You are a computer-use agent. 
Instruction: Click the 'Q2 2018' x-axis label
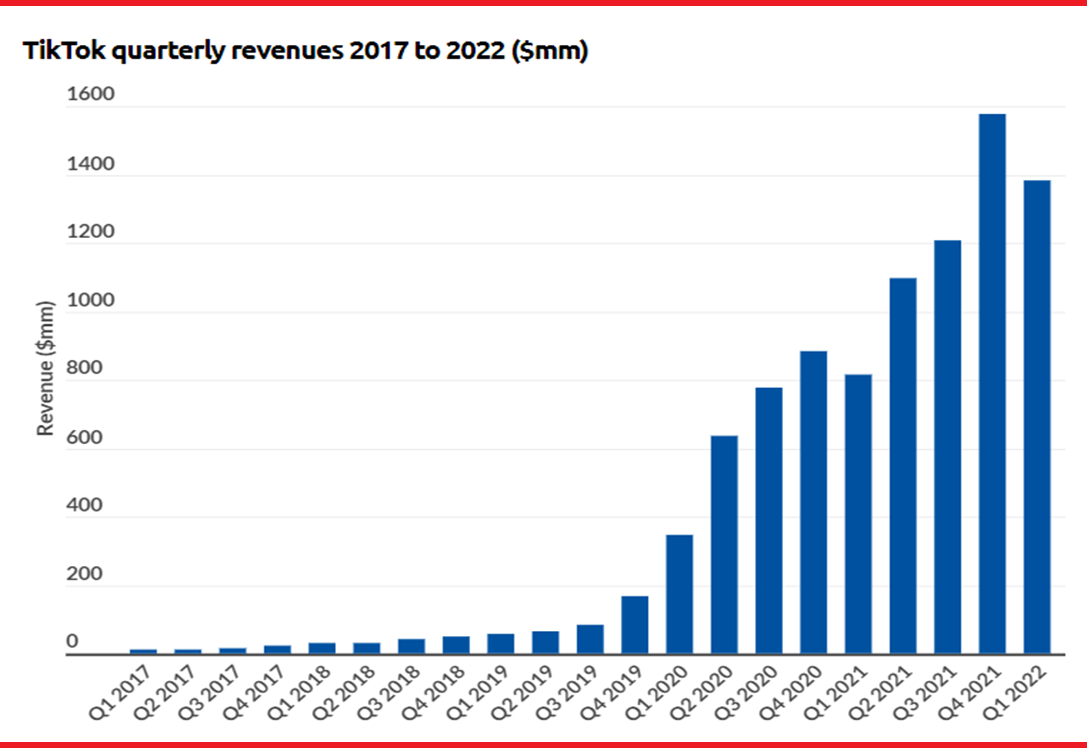(x=343, y=691)
